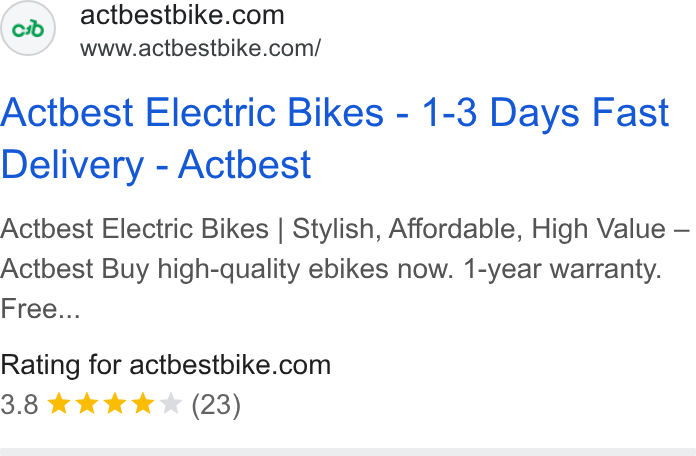Click the 3.8 rating score
Image resolution: width=696 pixels, height=456 pixels.
pos(19,404)
